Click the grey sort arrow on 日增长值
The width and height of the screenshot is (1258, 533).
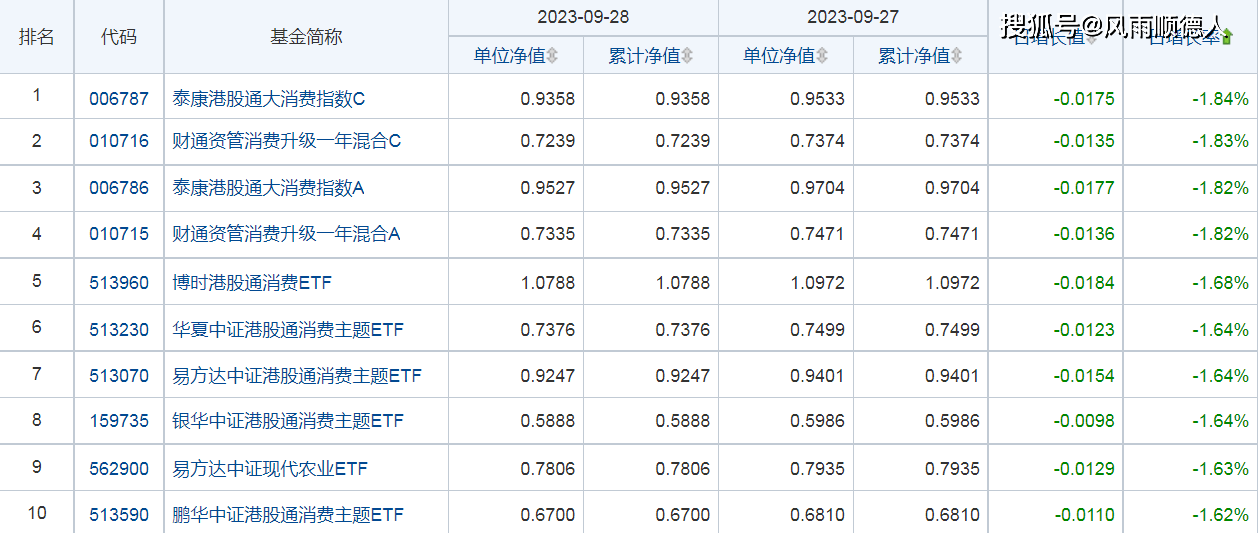point(1092,38)
